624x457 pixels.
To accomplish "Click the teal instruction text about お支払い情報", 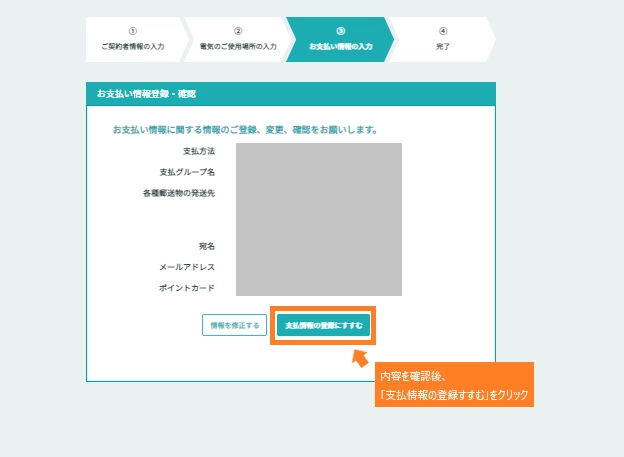I will [244, 130].
